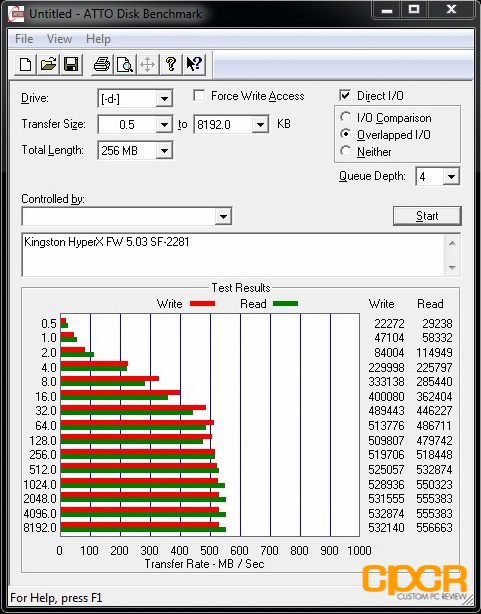This screenshot has width=481, height=614.
Task: Select the I/O Comparison radio option
Action: point(345,117)
